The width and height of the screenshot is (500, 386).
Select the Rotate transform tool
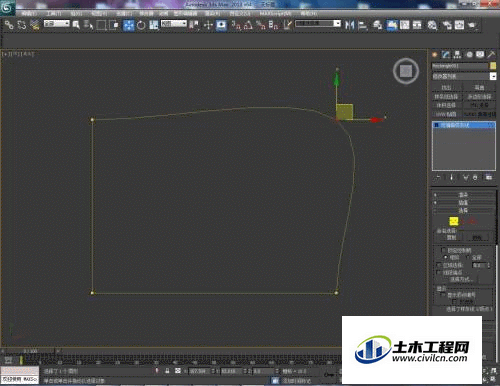click(141, 25)
